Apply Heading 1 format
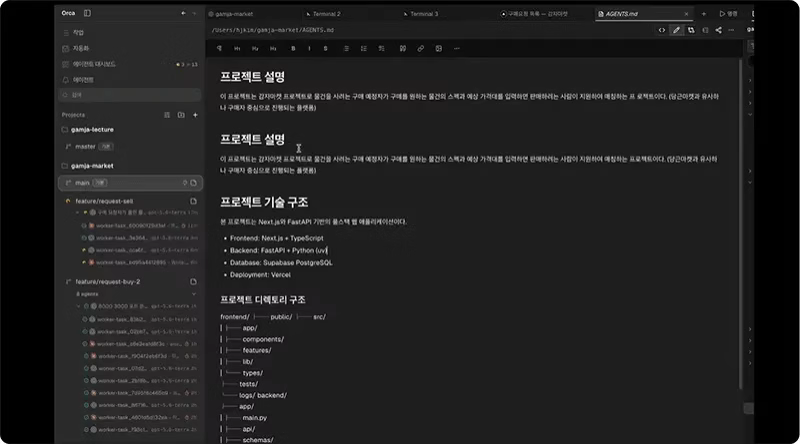This screenshot has height=444, width=800. point(237,48)
